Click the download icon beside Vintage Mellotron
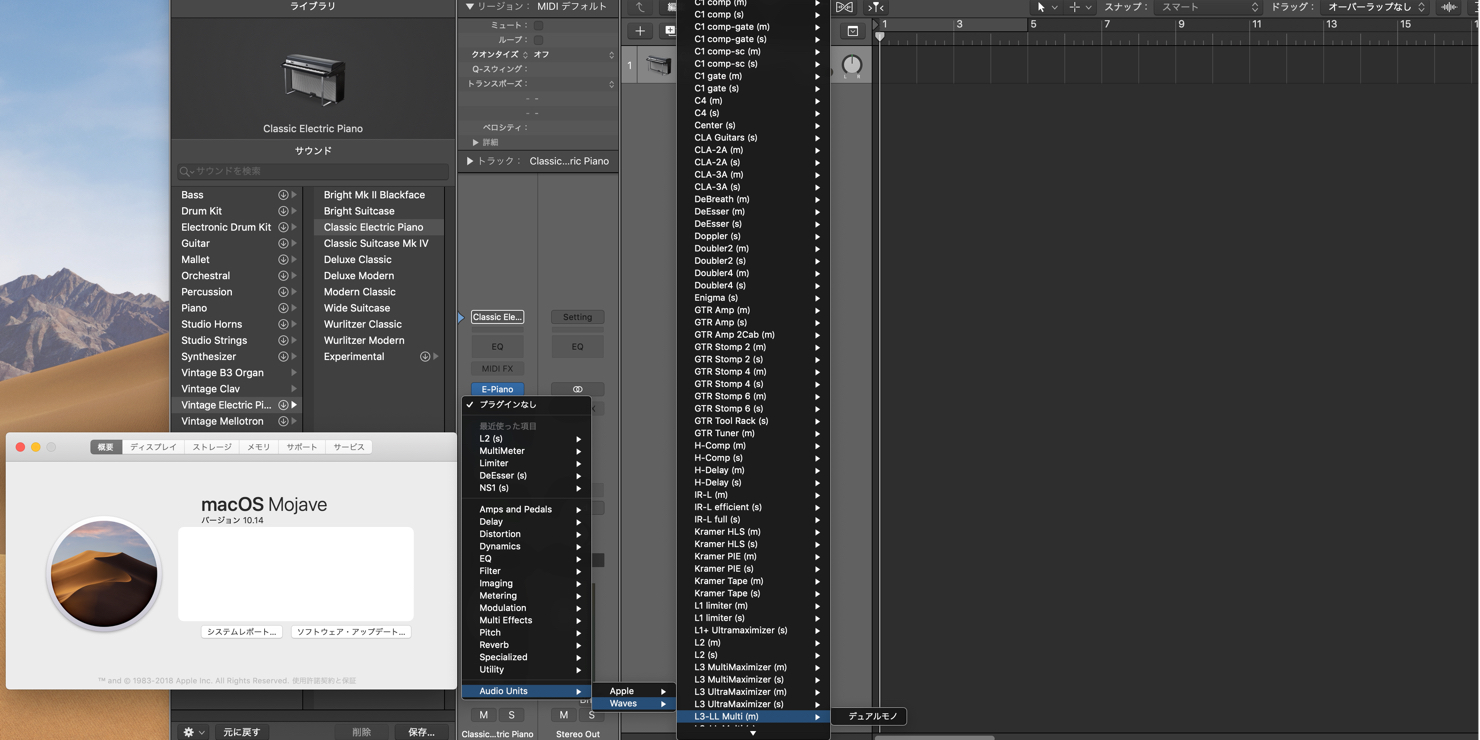 (x=283, y=421)
